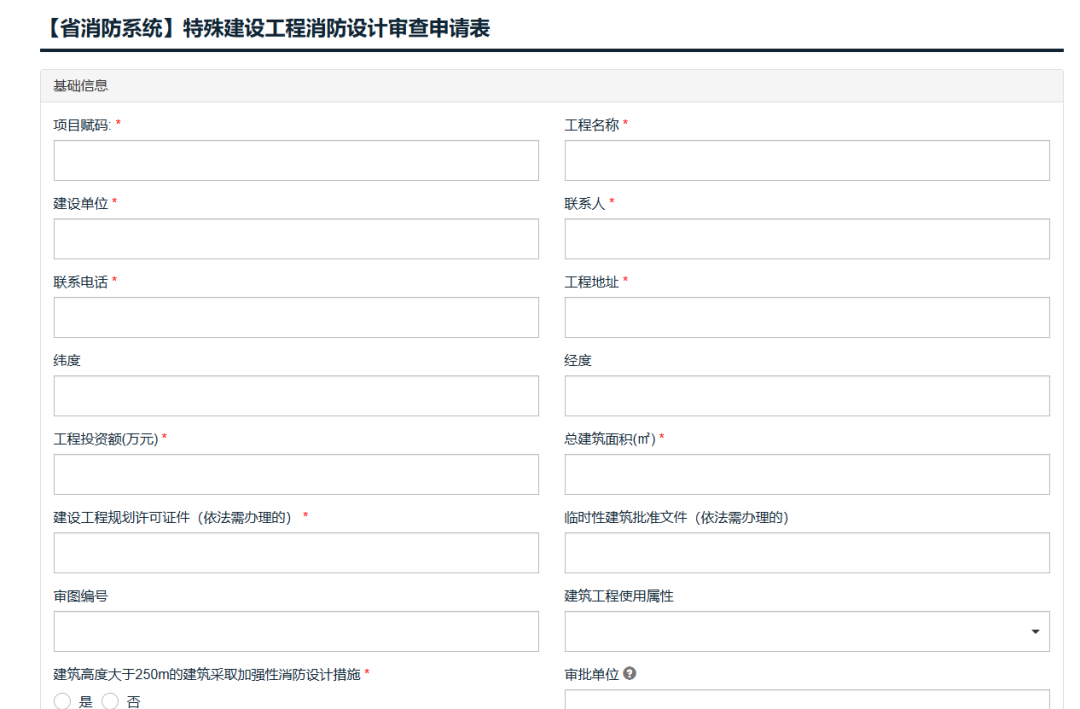This screenshot has height=709, width=1080.
Task: Click the 基础信息 section header
Action: 70,86
